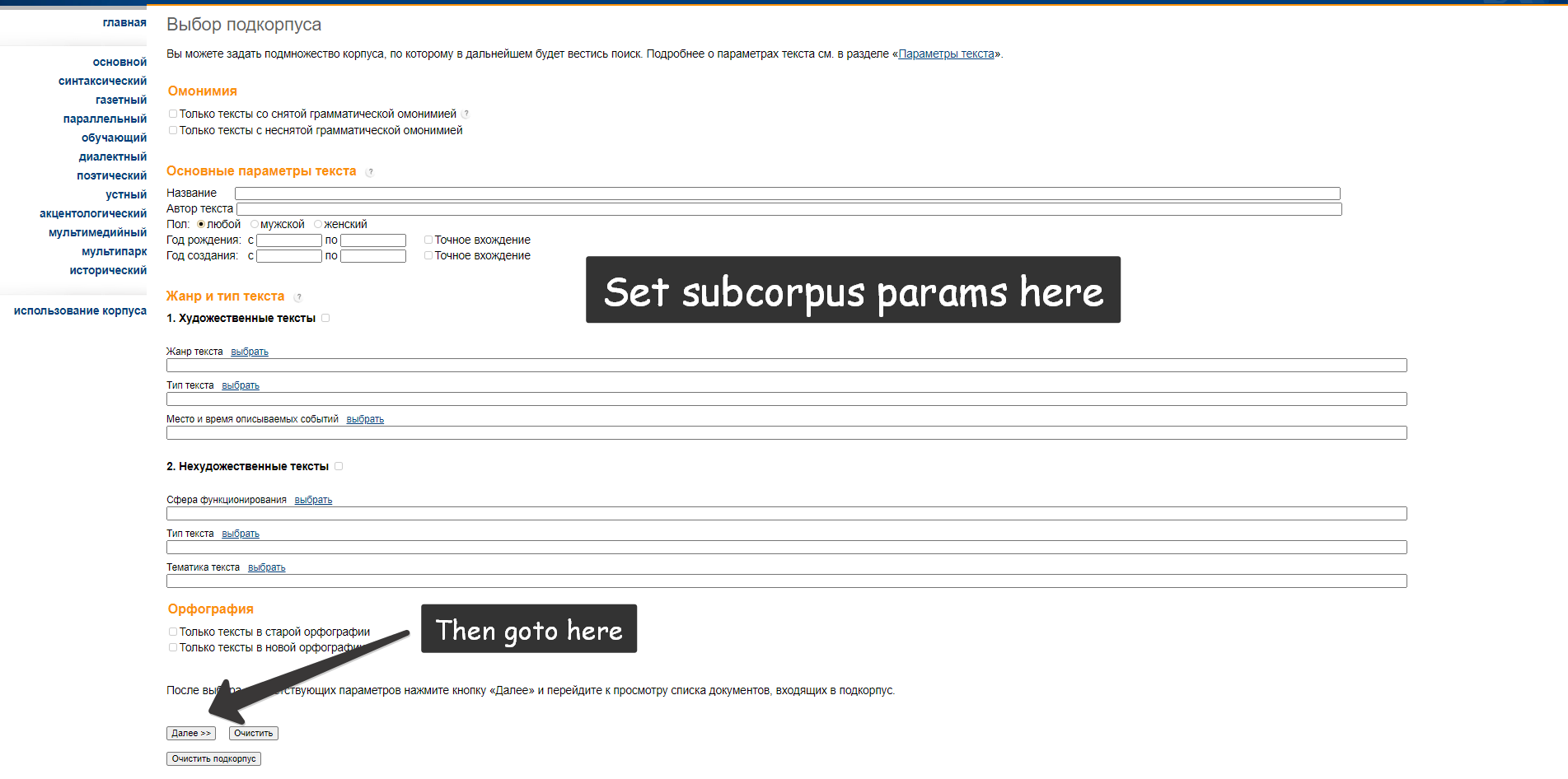This screenshot has width=1568, height=779.
Task: Click the fiction Тип текста text field
Action: point(787,399)
